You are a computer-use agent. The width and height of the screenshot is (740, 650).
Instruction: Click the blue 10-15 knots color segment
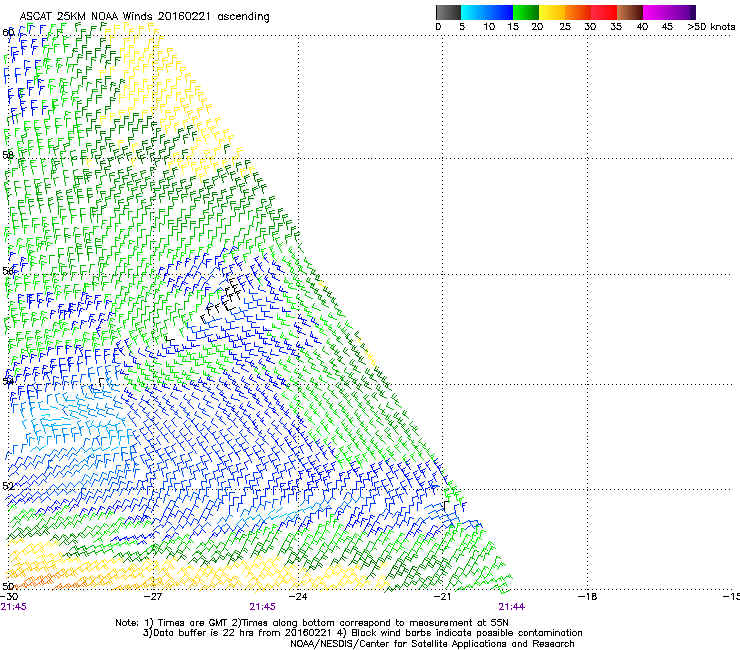(x=499, y=12)
